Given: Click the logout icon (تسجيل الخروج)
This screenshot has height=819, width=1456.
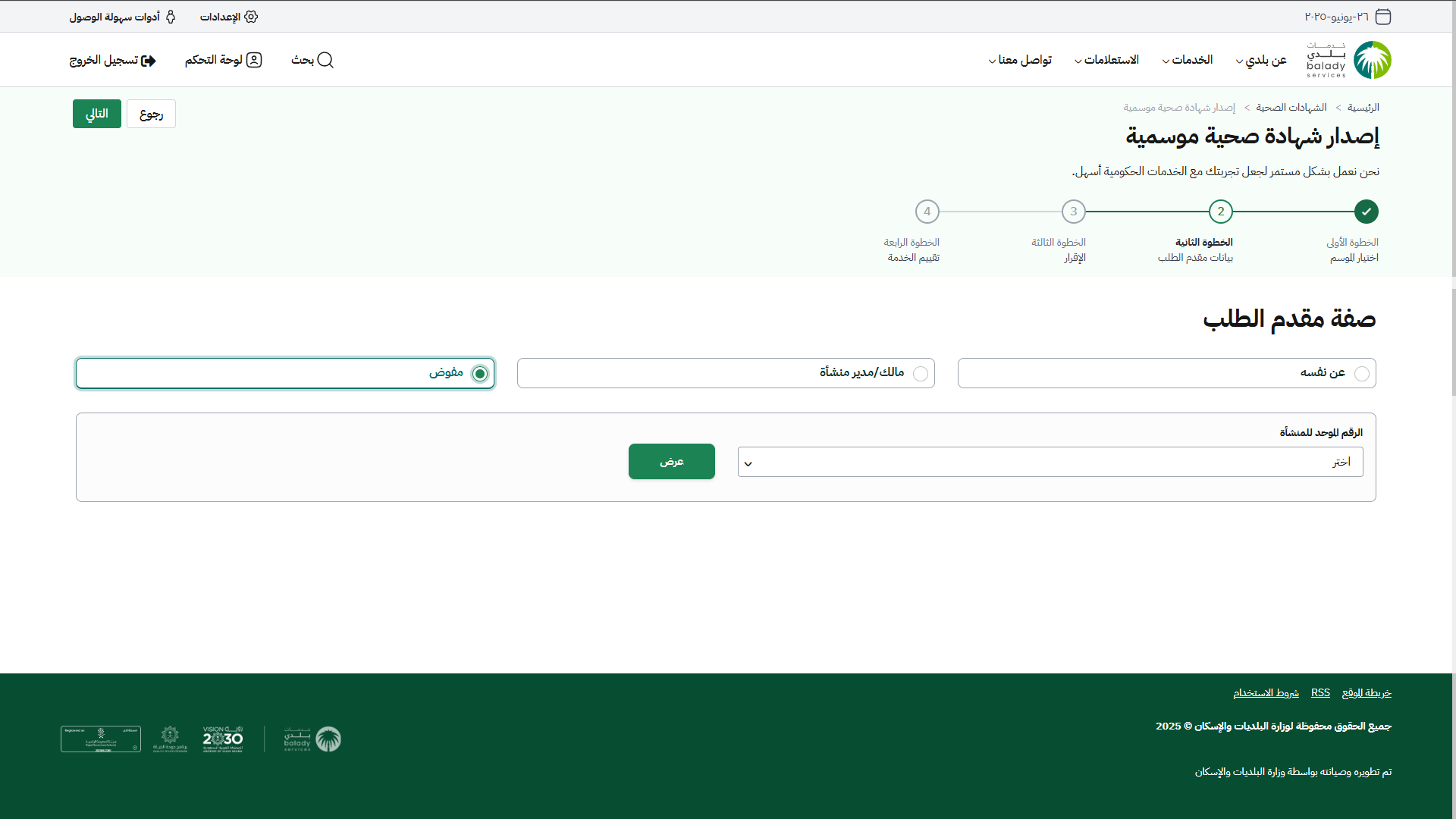Looking at the screenshot, I should click(x=149, y=61).
